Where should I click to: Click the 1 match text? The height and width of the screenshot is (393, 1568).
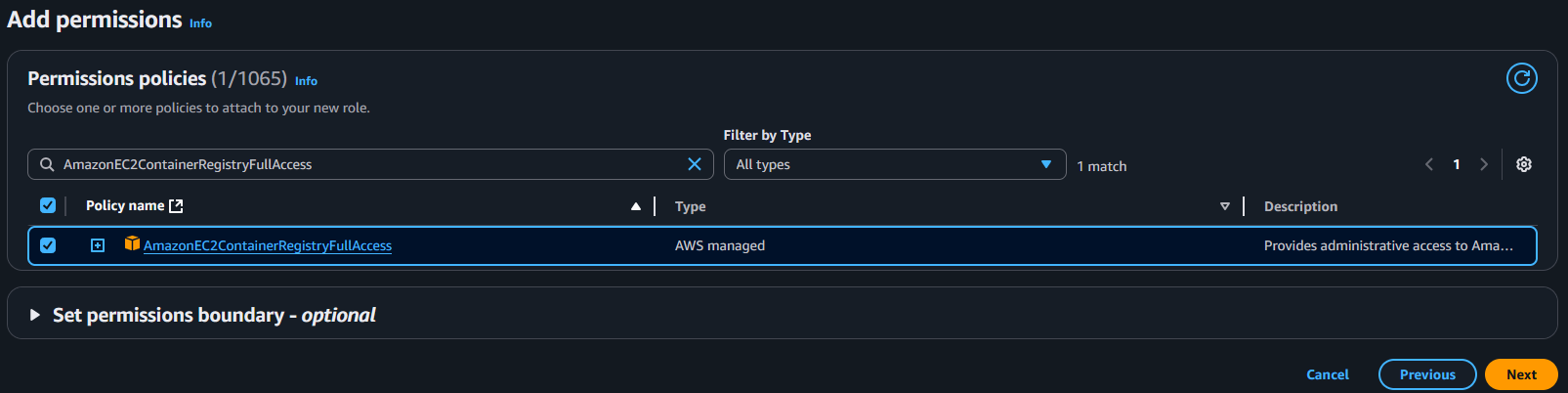click(x=1102, y=166)
